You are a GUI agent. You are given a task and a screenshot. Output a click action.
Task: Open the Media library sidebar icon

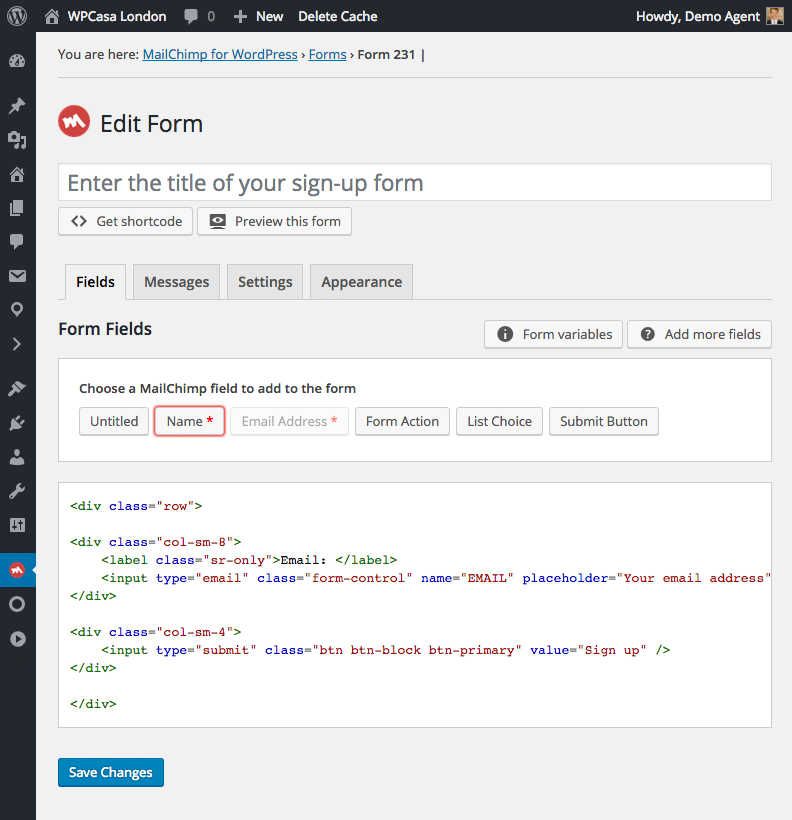tap(17, 140)
